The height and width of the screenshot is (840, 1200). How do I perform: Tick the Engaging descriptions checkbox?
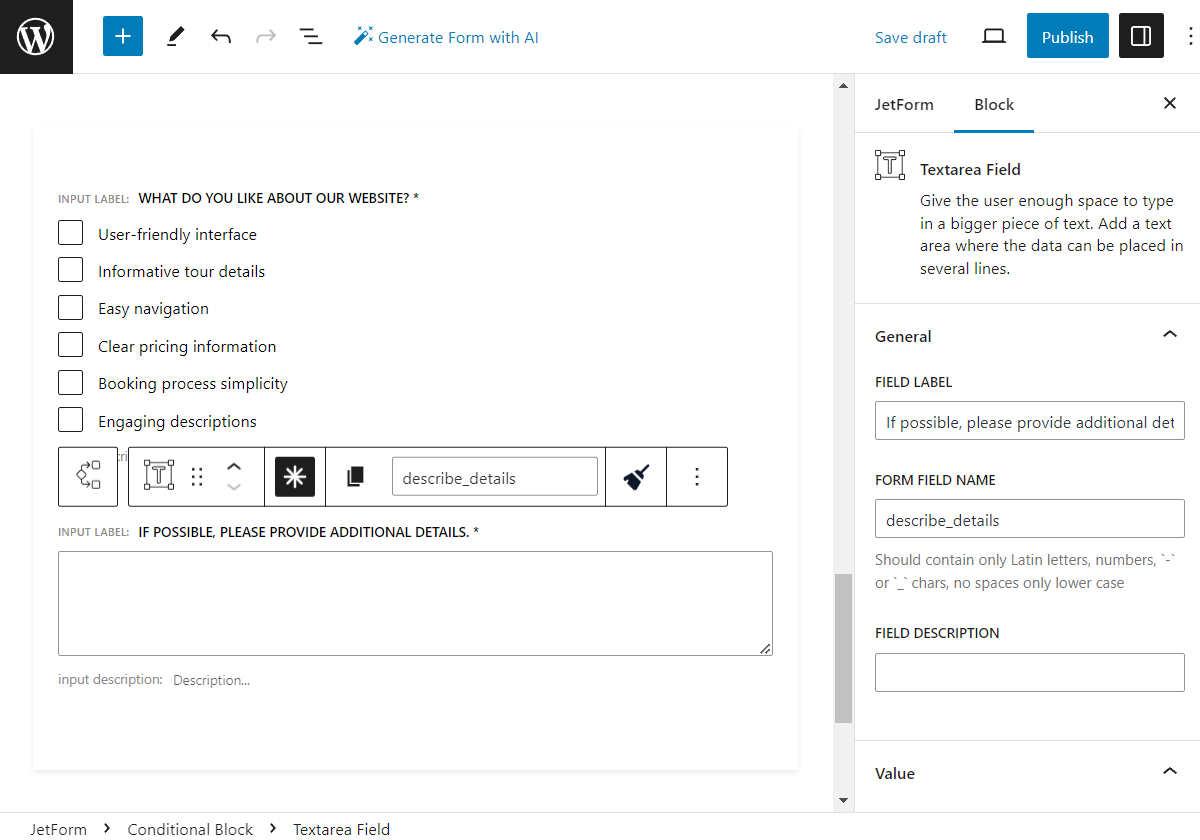coord(70,419)
